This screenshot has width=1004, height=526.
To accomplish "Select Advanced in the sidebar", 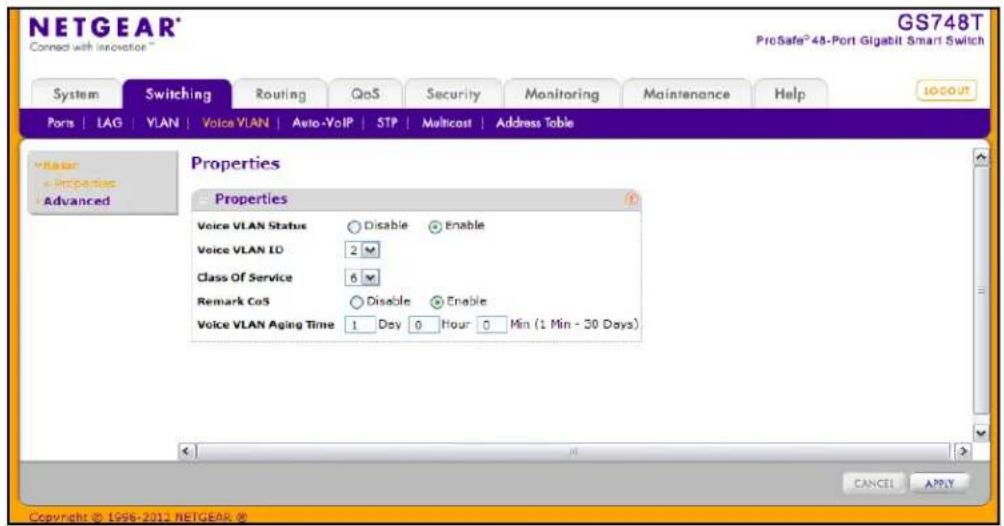I will tap(76, 201).
